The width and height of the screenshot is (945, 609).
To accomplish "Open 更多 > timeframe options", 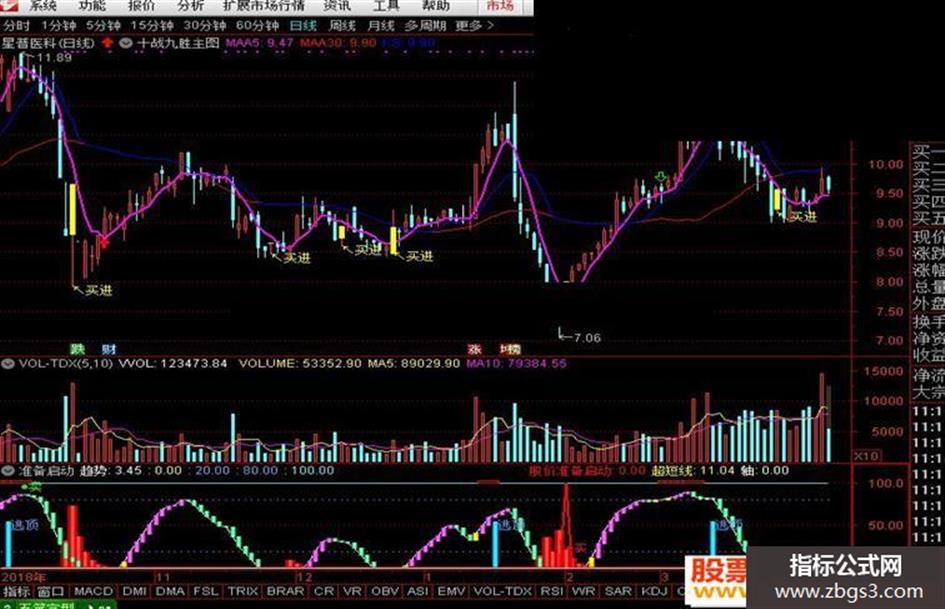I will pyautogui.click(x=475, y=25).
